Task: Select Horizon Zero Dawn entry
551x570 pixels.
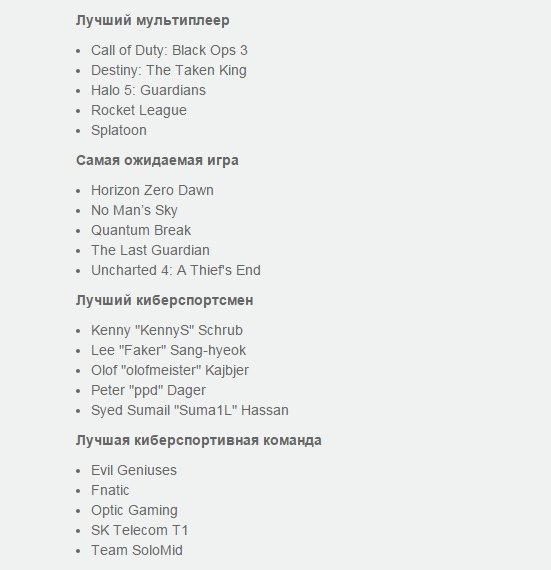Action: (152, 190)
